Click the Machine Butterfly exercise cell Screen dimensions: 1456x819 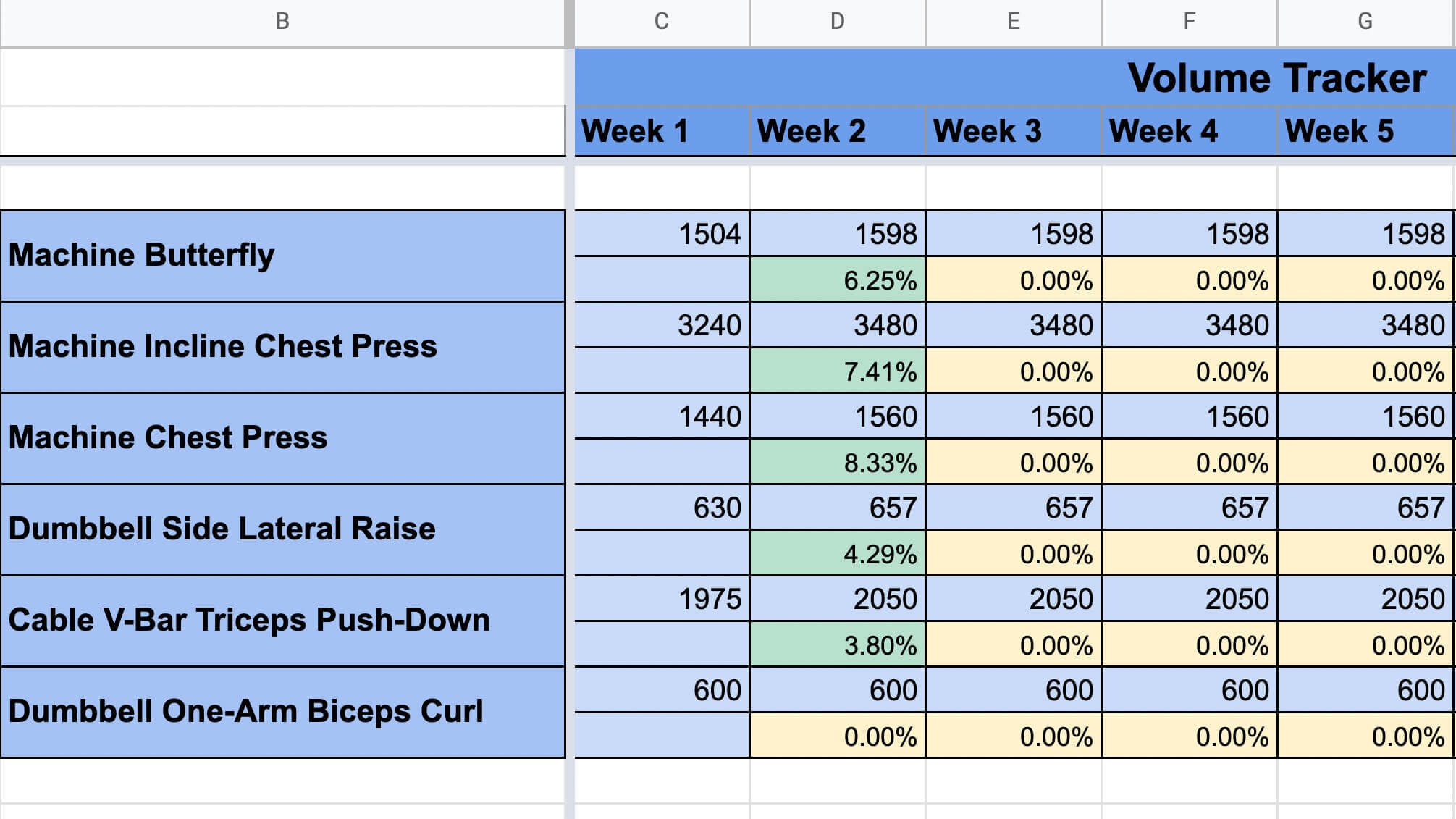click(x=282, y=256)
